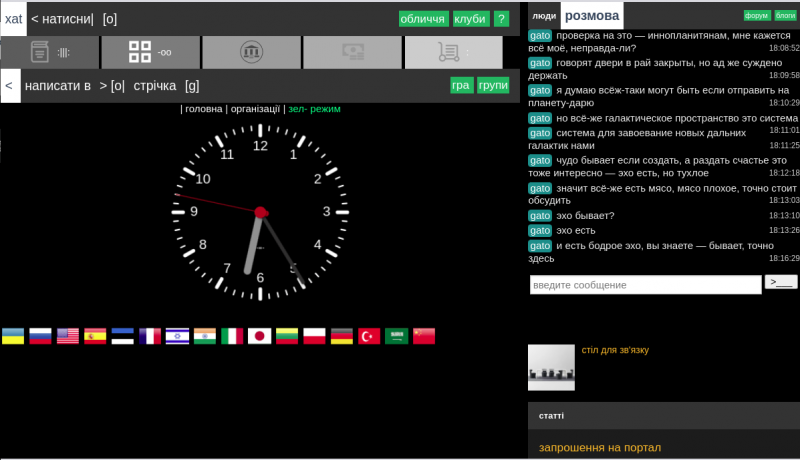Select the German flag language
This screenshot has width=800, height=460.
[342, 336]
